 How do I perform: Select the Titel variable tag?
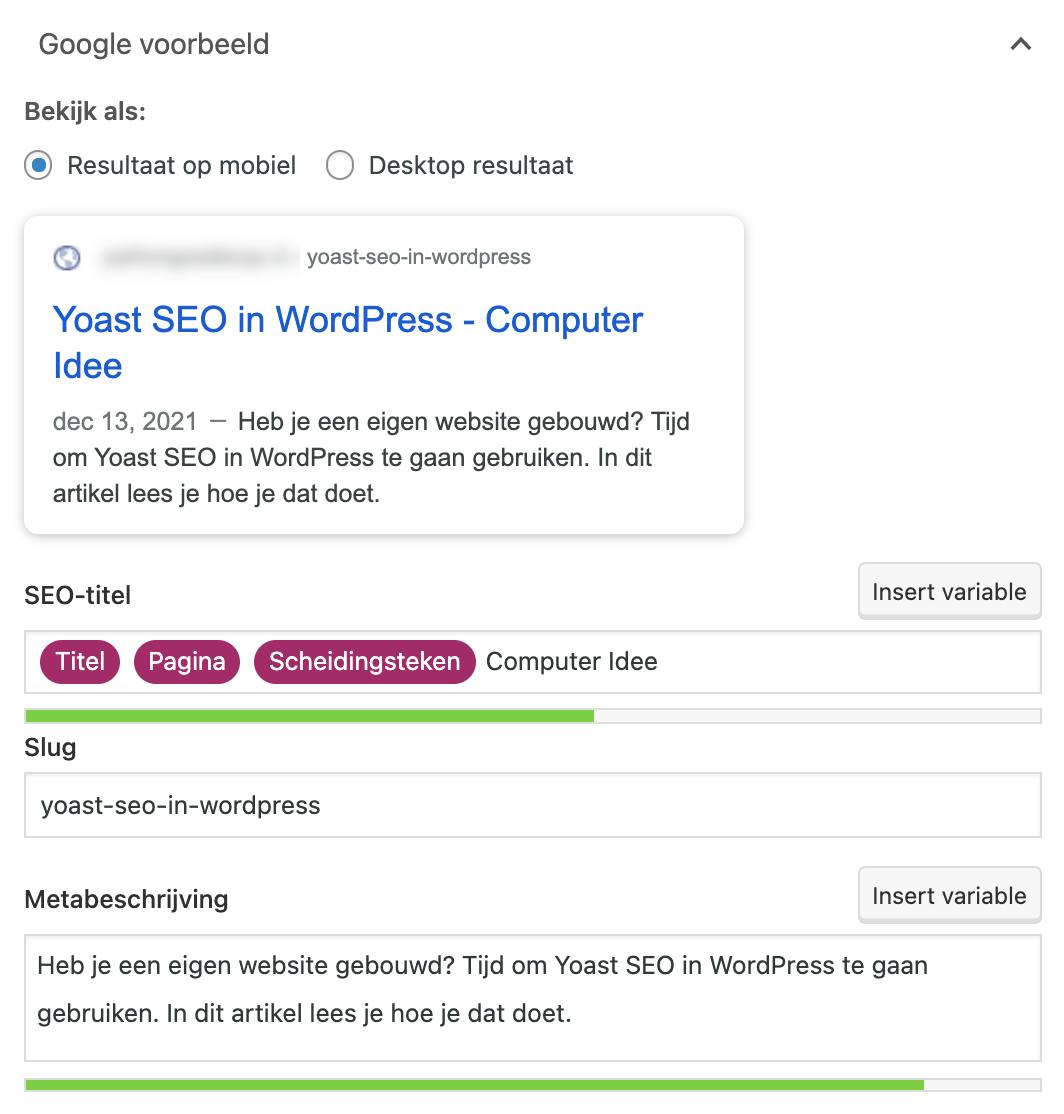80,662
